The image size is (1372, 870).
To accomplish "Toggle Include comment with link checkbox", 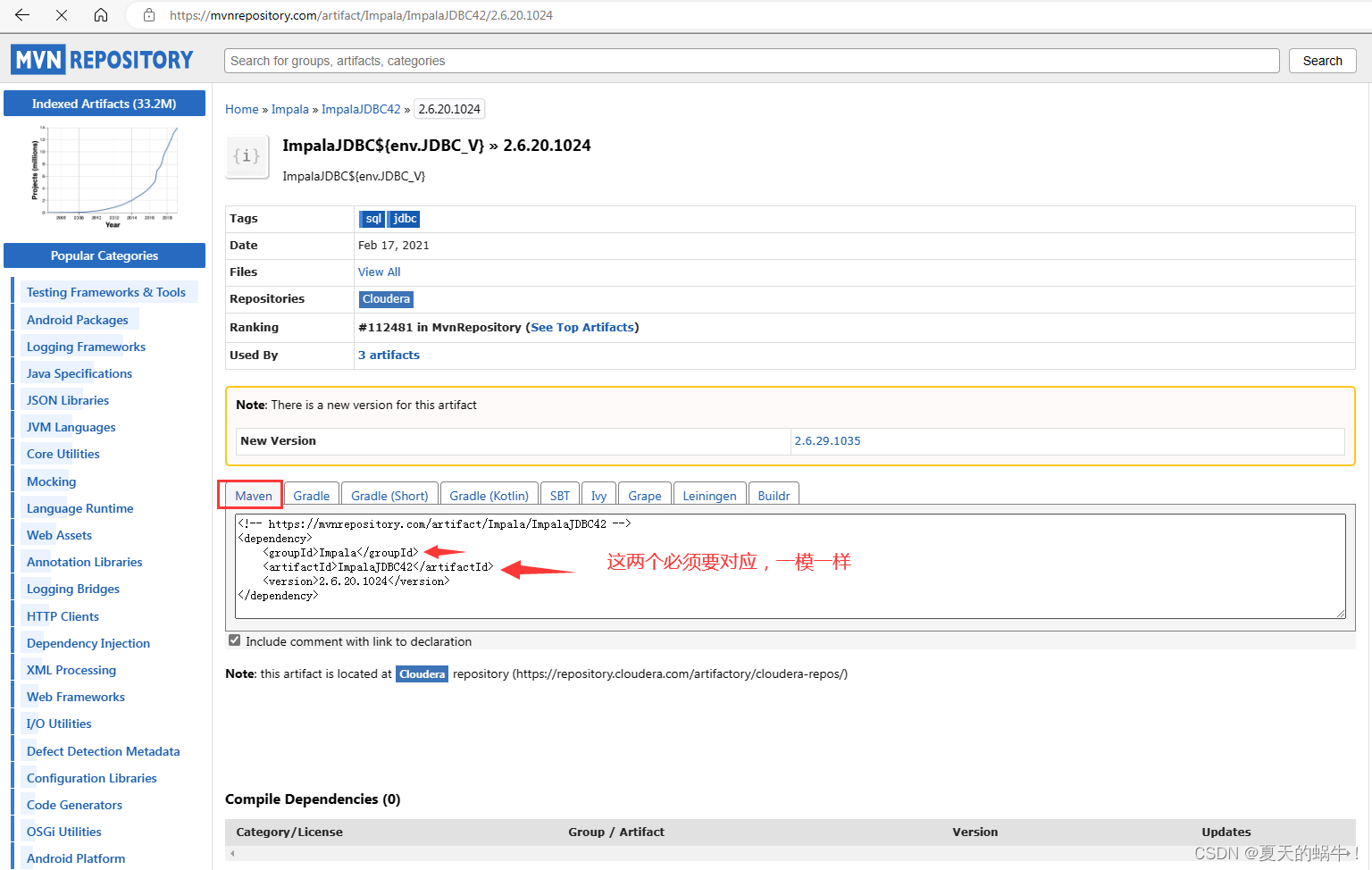I will click(x=234, y=640).
